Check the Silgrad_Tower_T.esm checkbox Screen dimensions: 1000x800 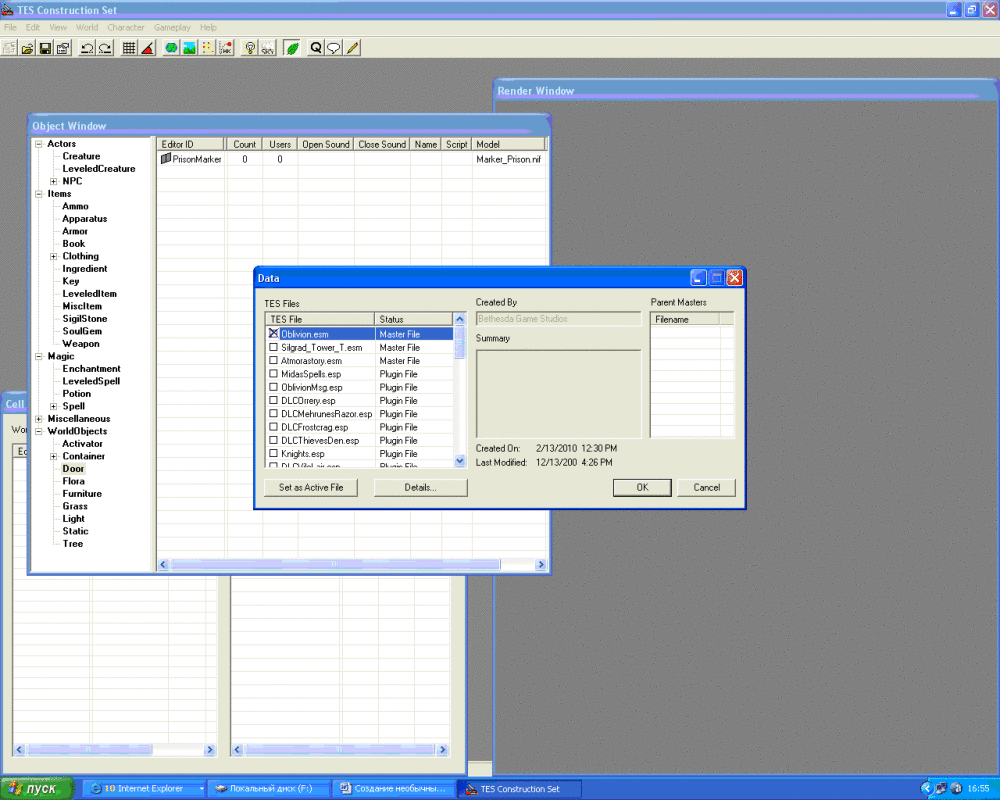pyautogui.click(x=274, y=347)
